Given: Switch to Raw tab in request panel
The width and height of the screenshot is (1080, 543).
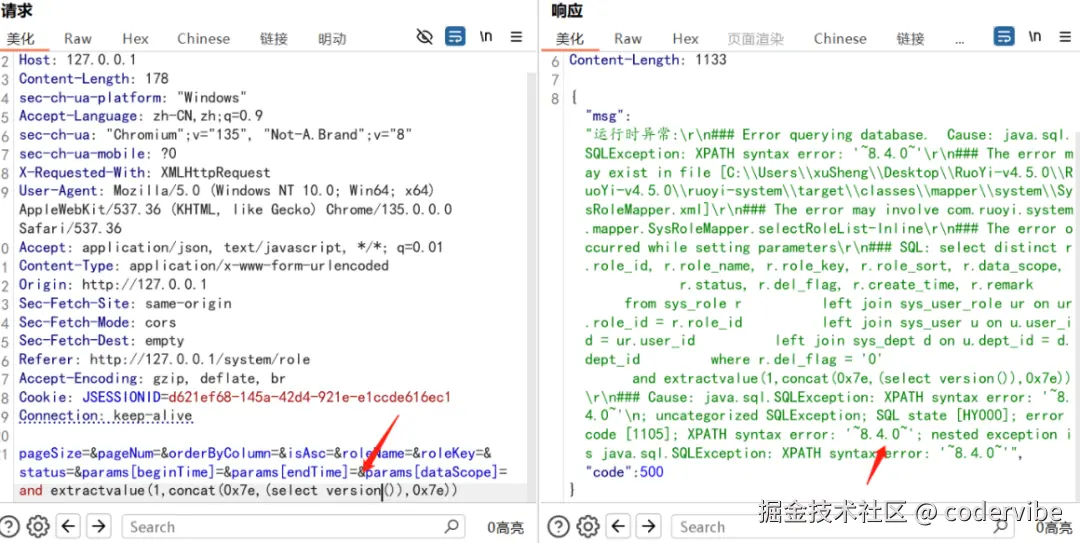Looking at the screenshot, I should pyautogui.click(x=78, y=39).
